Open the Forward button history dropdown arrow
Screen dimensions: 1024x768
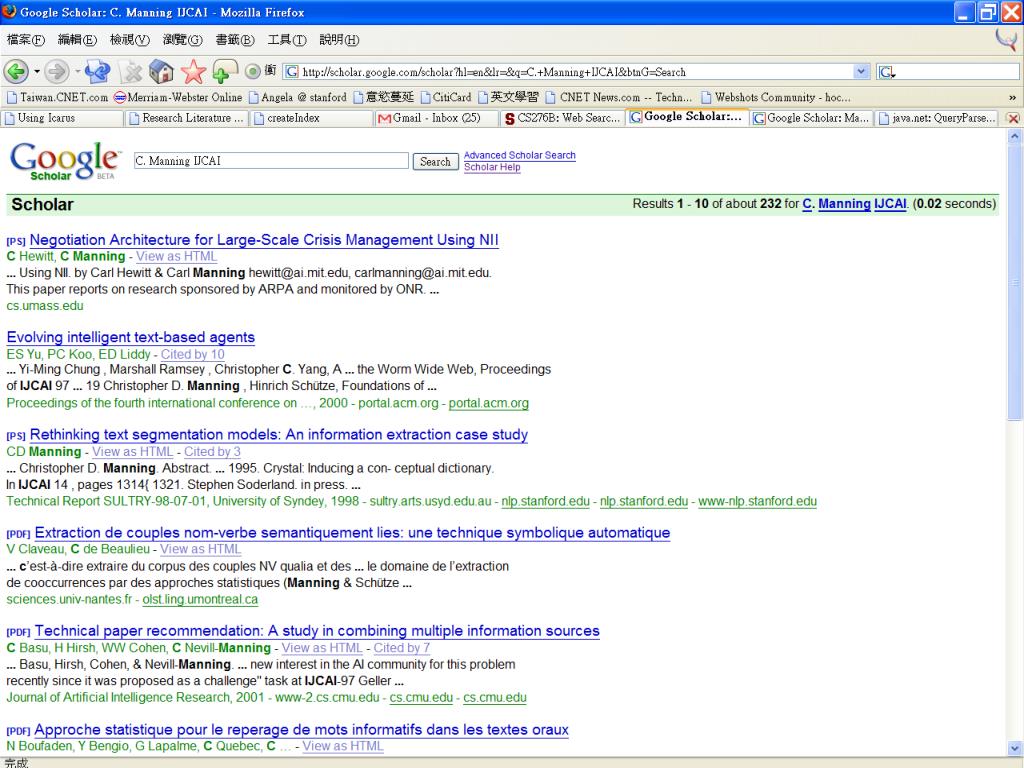tap(78, 71)
